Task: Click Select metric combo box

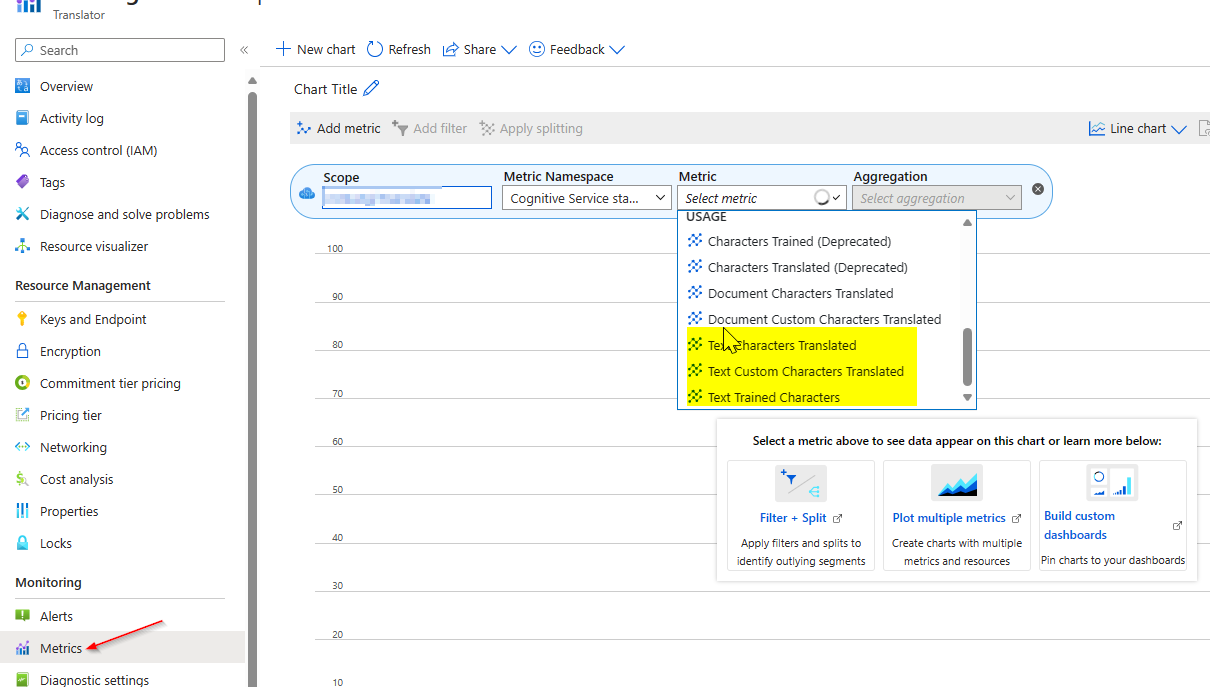Action: click(x=762, y=198)
